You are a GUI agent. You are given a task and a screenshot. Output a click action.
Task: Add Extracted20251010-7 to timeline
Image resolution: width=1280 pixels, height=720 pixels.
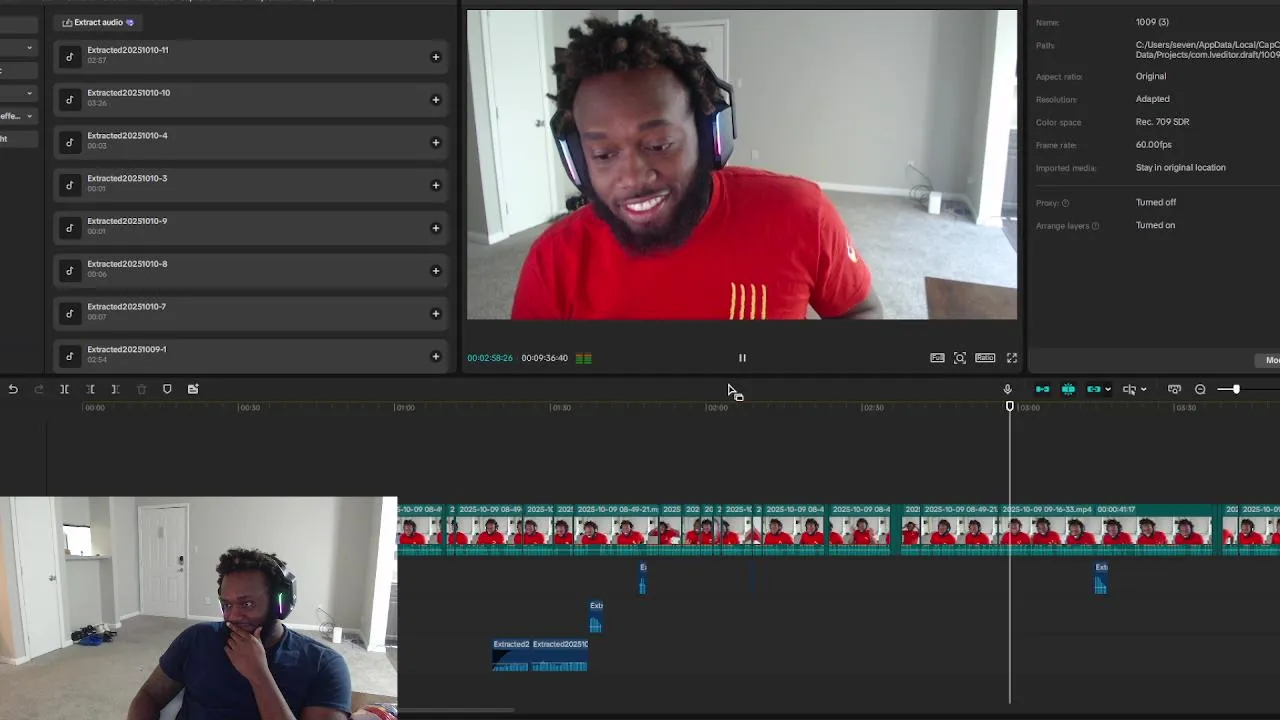pyautogui.click(x=435, y=314)
